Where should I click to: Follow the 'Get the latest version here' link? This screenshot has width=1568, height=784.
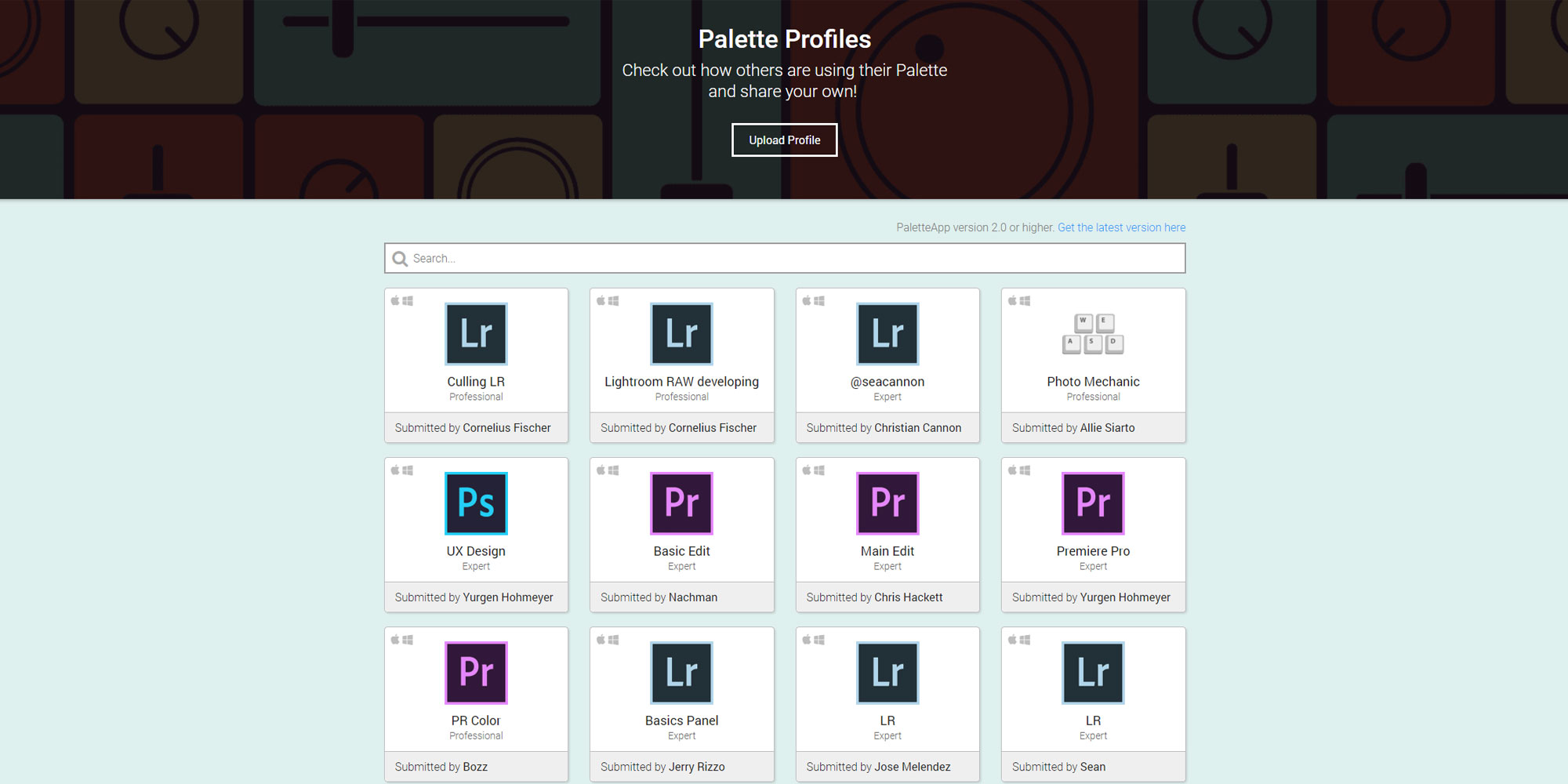[1121, 227]
